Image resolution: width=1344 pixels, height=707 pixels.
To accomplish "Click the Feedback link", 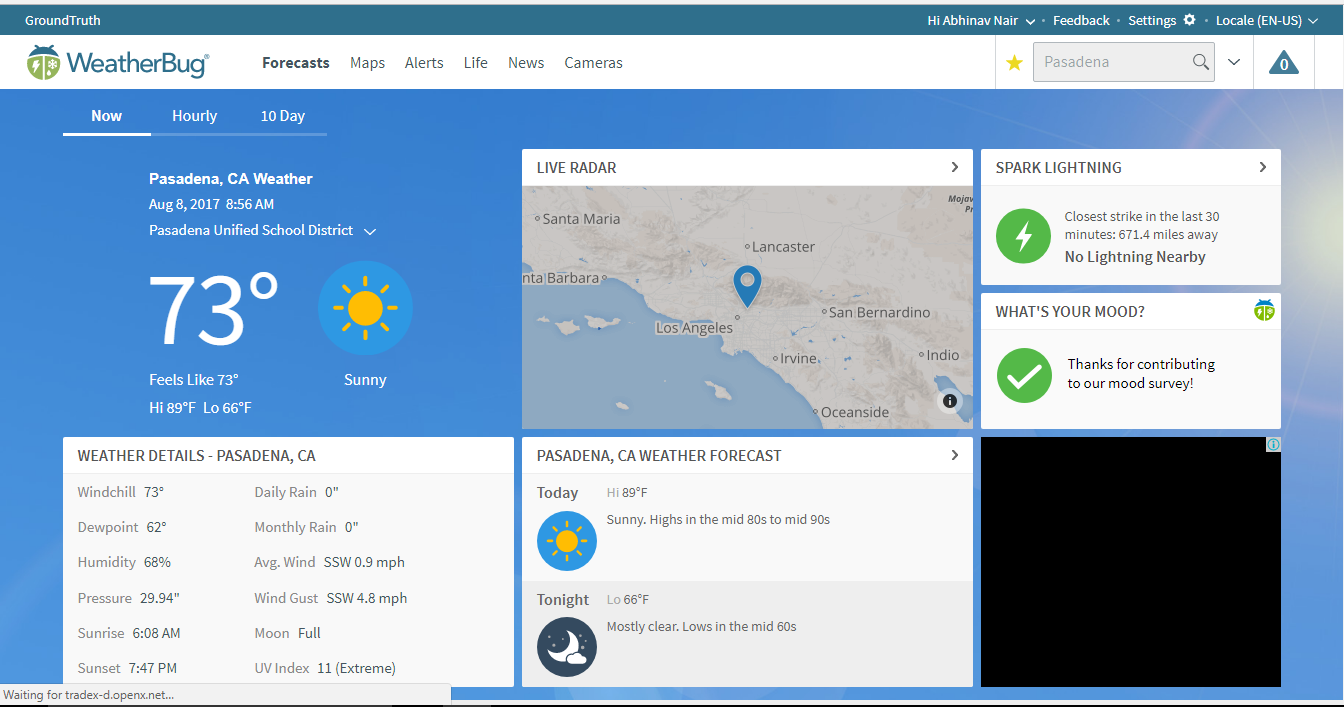I will point(1081,20).
